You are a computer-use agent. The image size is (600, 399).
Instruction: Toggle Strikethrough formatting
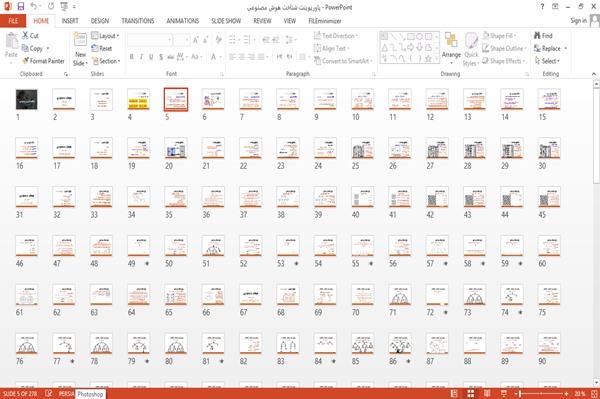coord(171,57)
